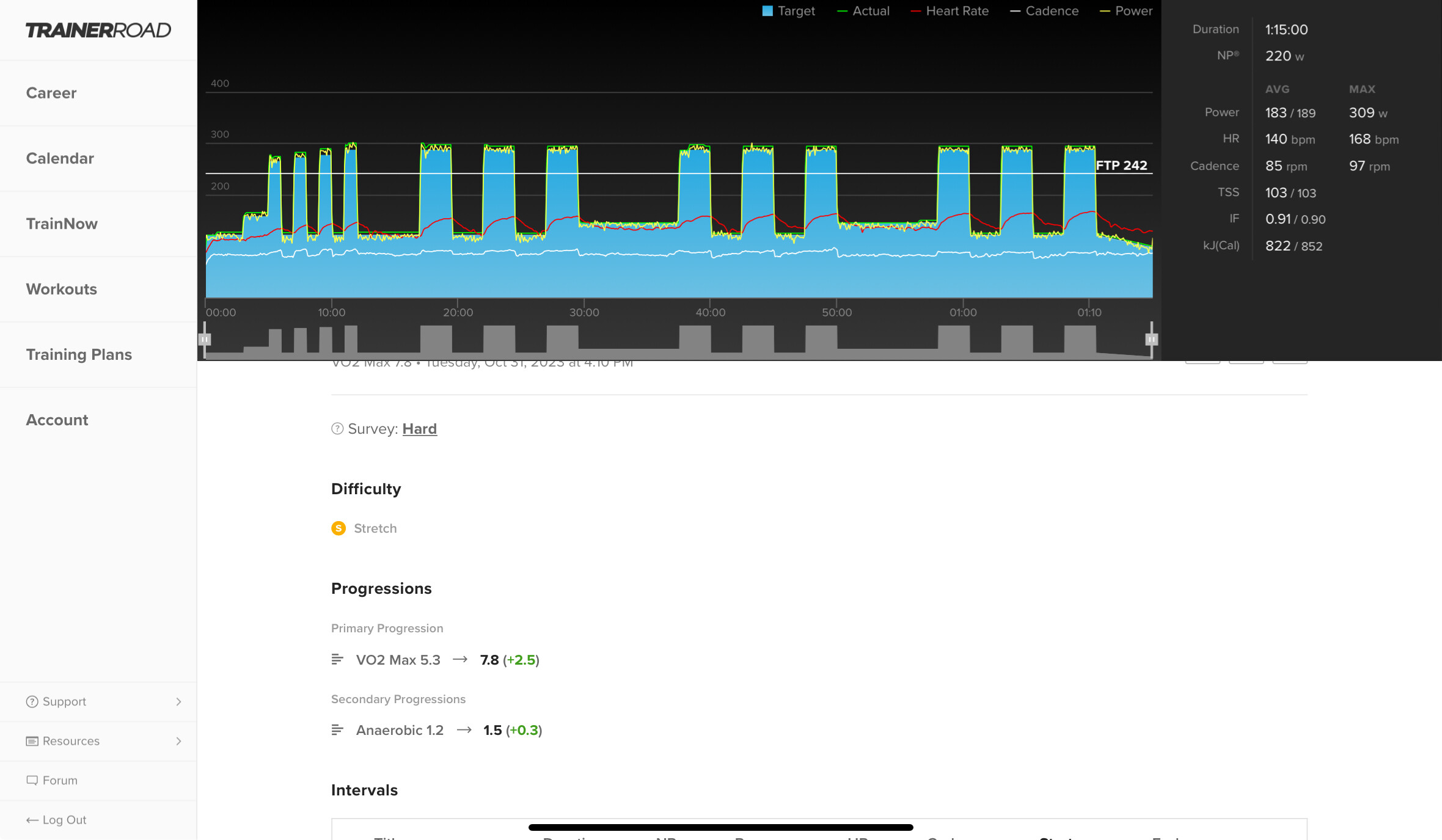
Task: Click the Support question-mark icon
Action: (32, 701)
